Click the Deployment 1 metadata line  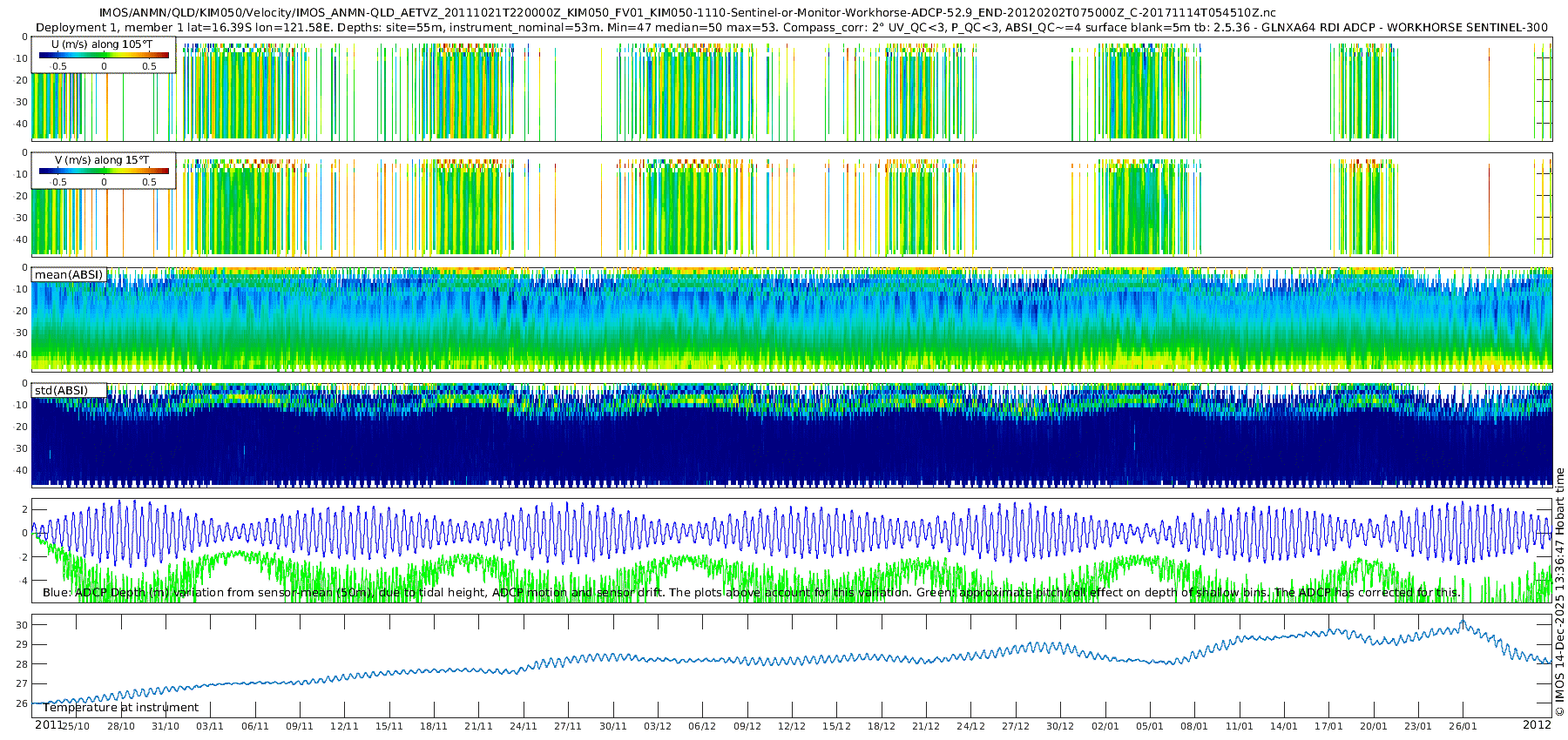(x=792, y=27)
